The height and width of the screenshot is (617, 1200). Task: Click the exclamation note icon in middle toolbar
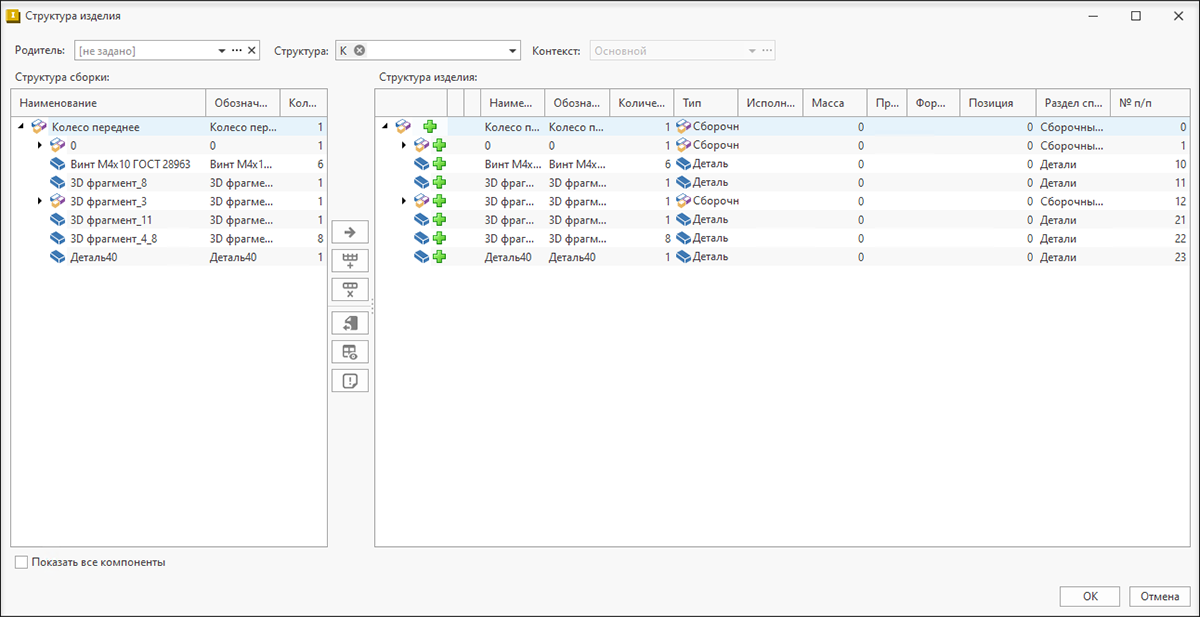tap(350, 380)
